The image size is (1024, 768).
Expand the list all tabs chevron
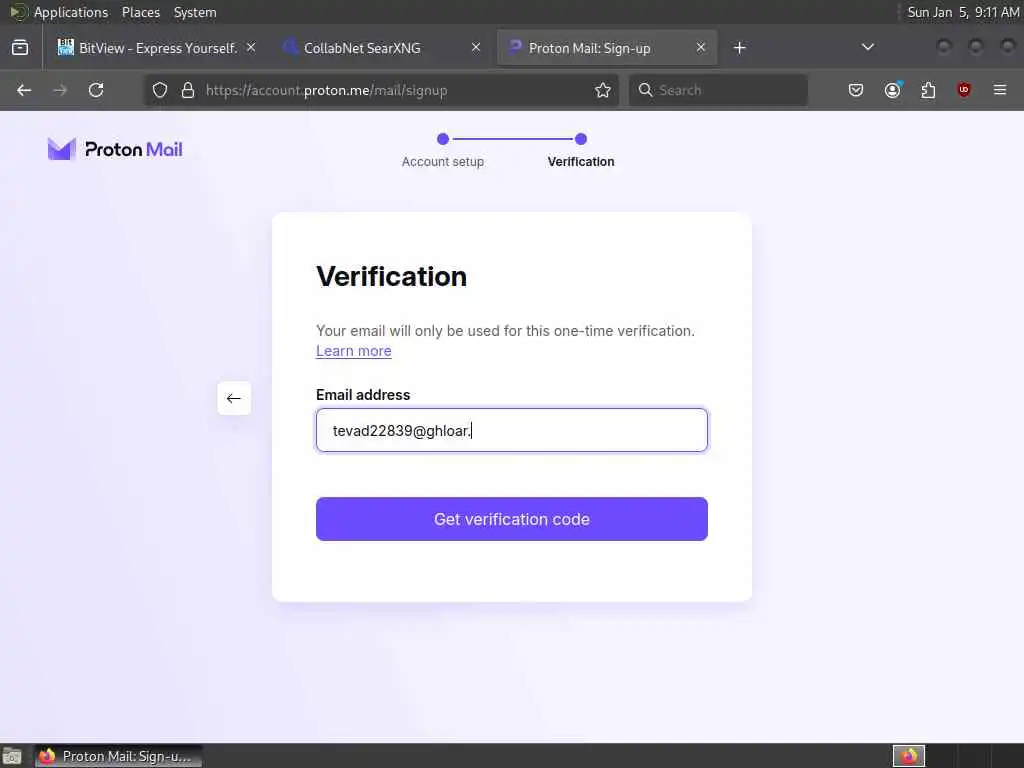pyautogui.click(x=868, y=47)
